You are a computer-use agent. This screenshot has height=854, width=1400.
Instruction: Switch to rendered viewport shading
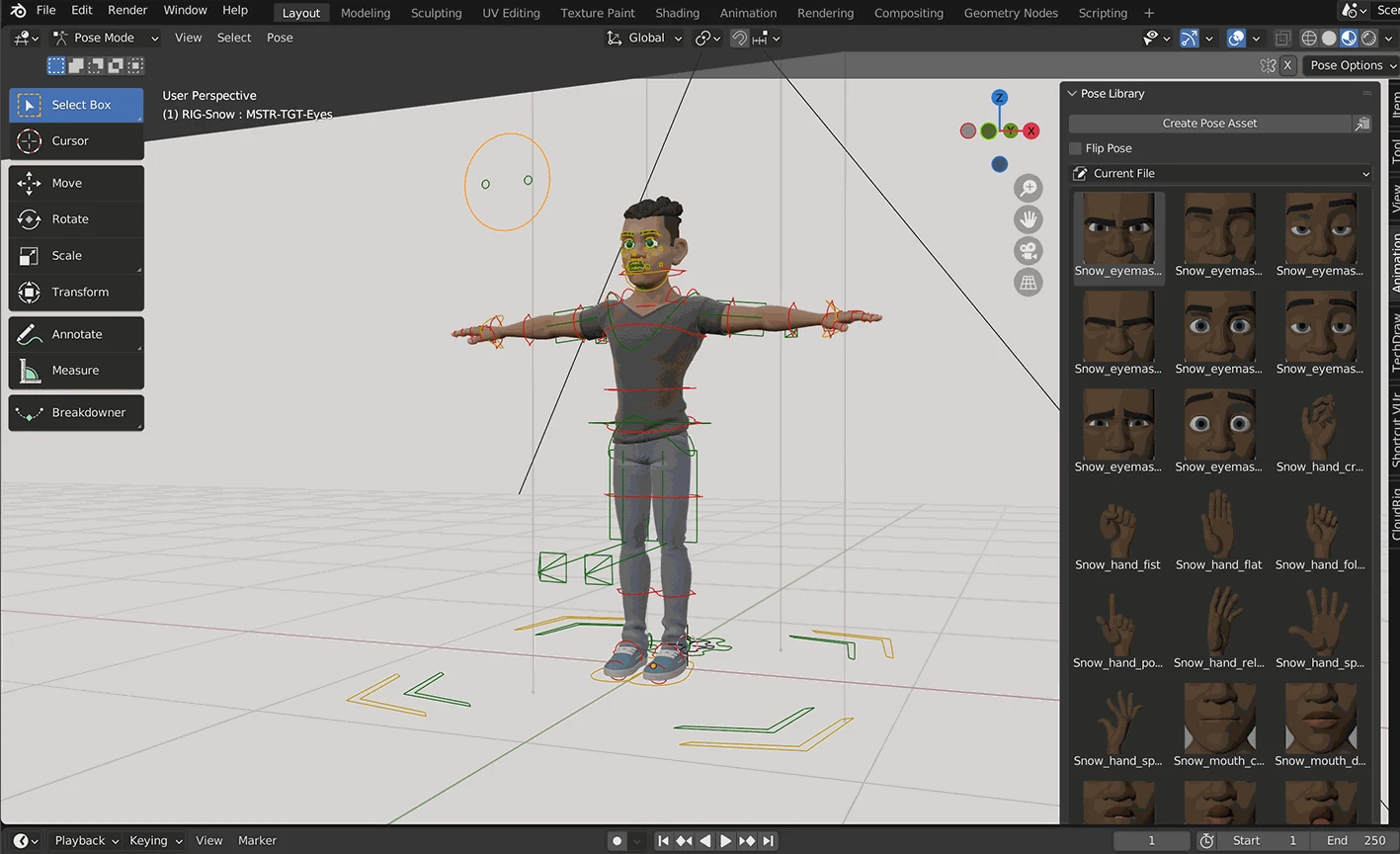point(1368,39)
